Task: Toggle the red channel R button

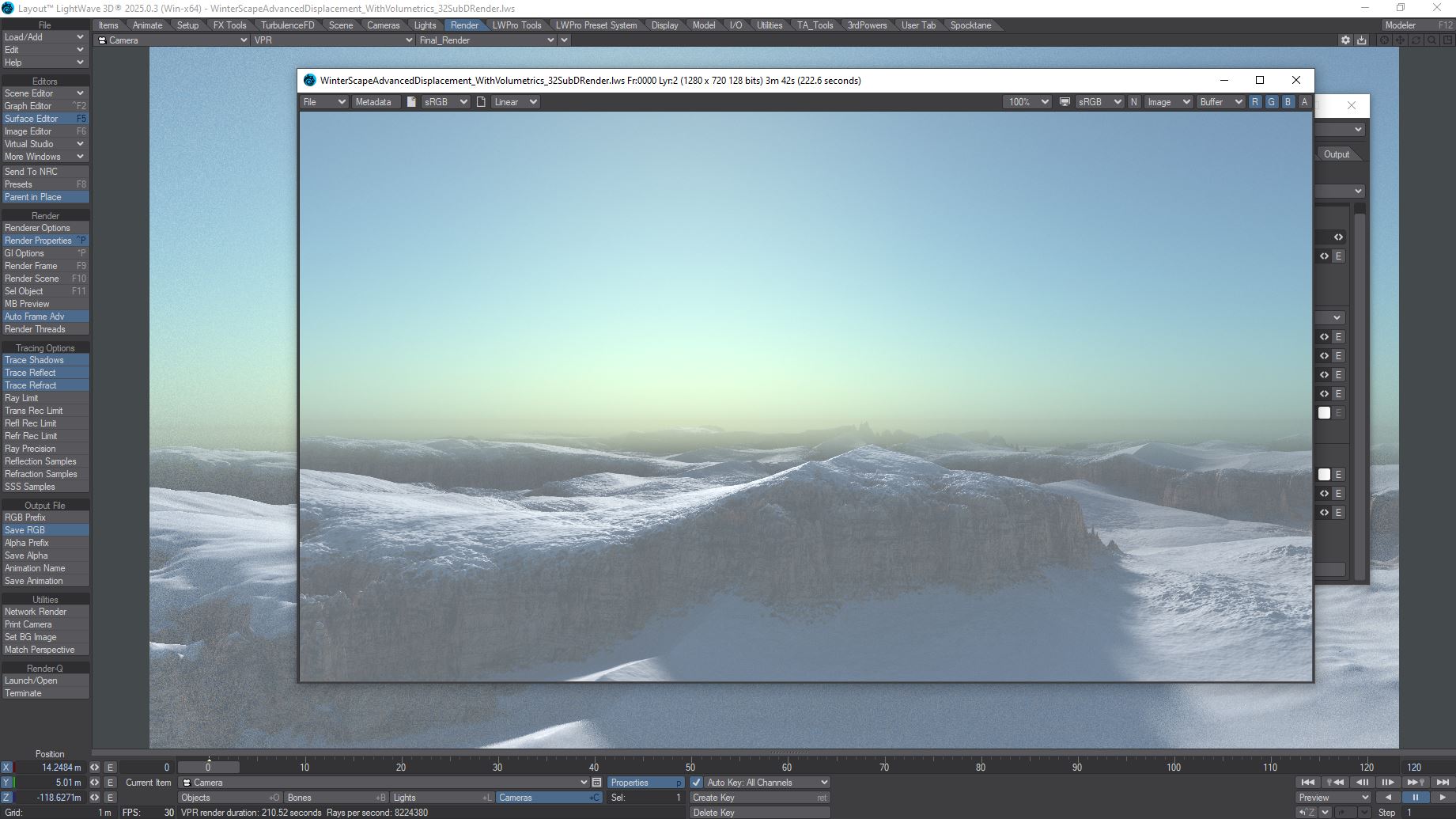Action: click(1255, 102)
